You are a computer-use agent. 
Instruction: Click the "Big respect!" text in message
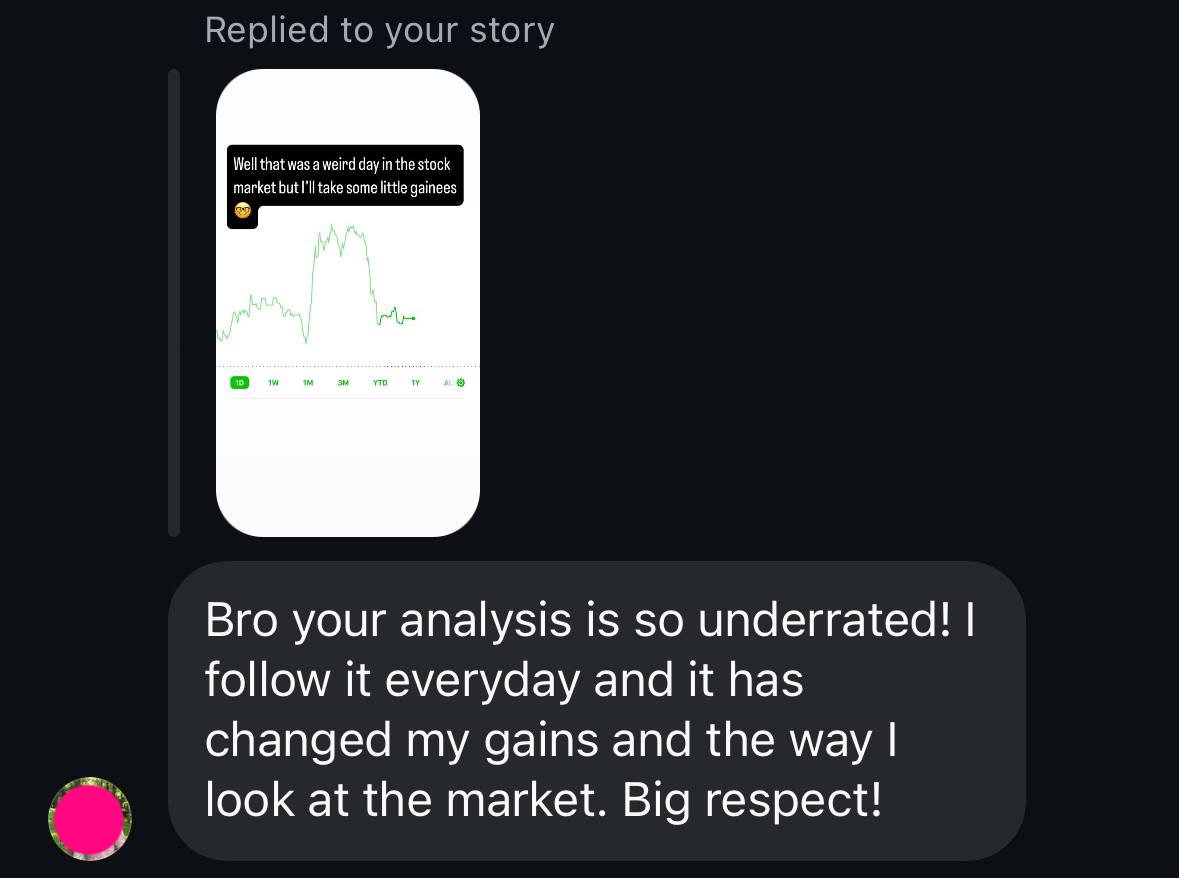[752, 800]
